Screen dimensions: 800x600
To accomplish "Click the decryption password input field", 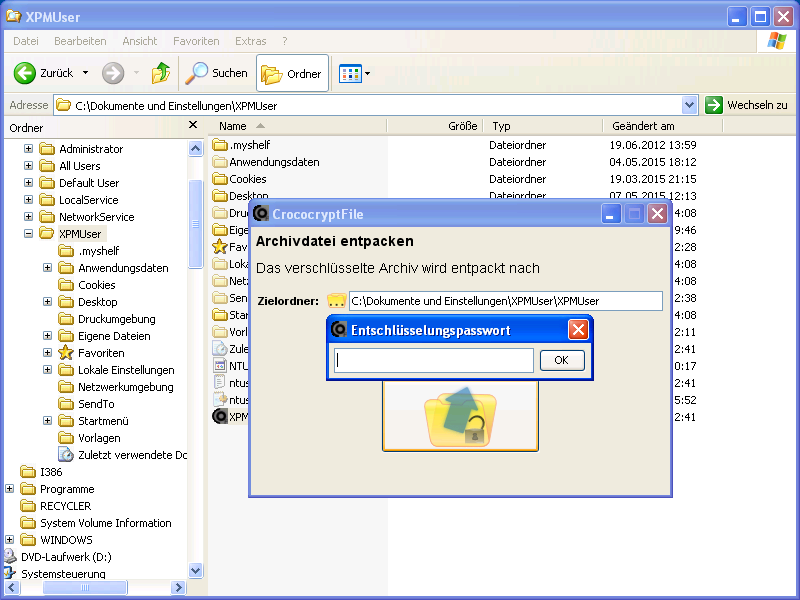I will point(434,361).
